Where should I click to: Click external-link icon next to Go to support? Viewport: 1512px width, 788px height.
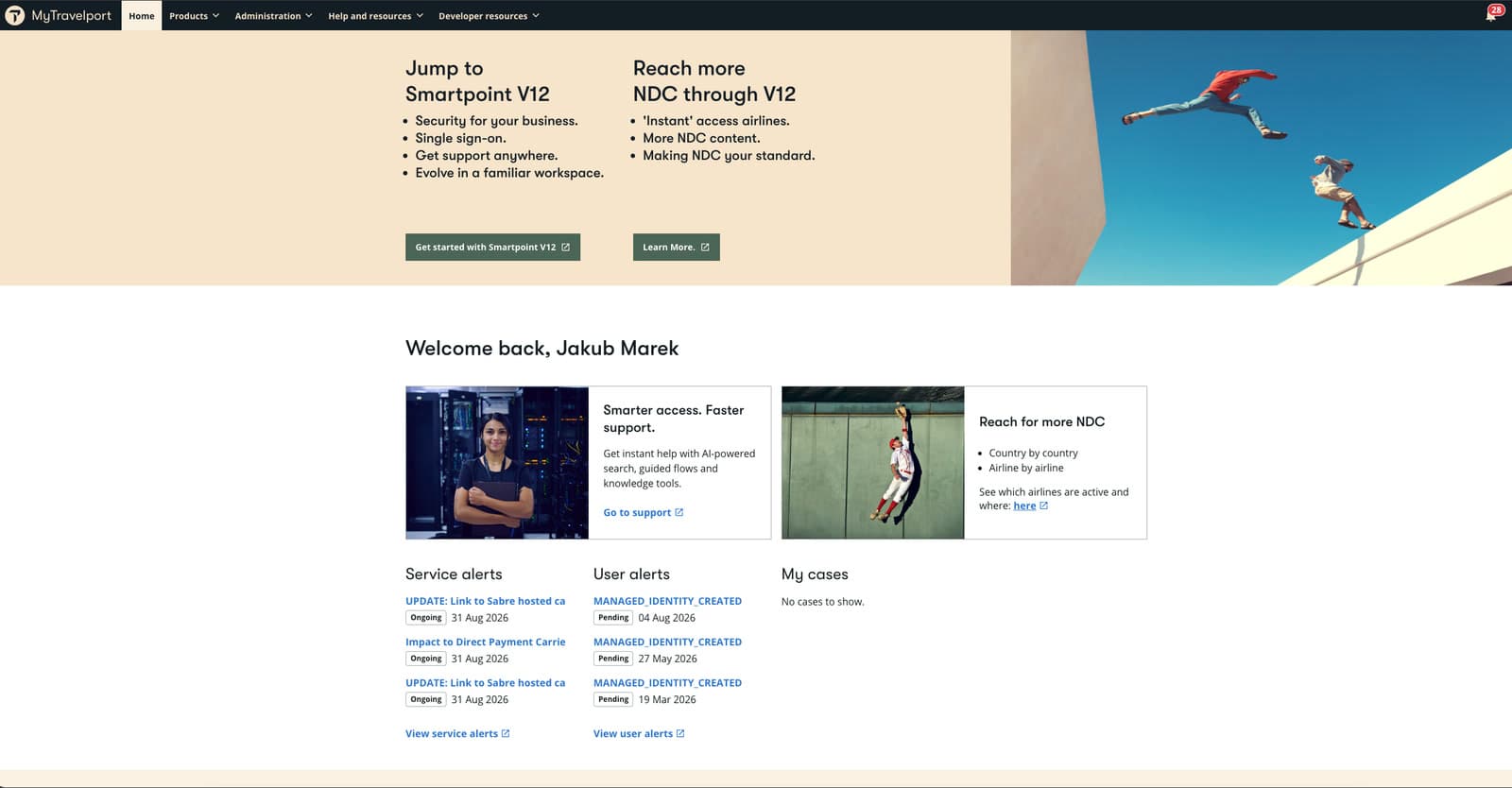tap(679, 513)
